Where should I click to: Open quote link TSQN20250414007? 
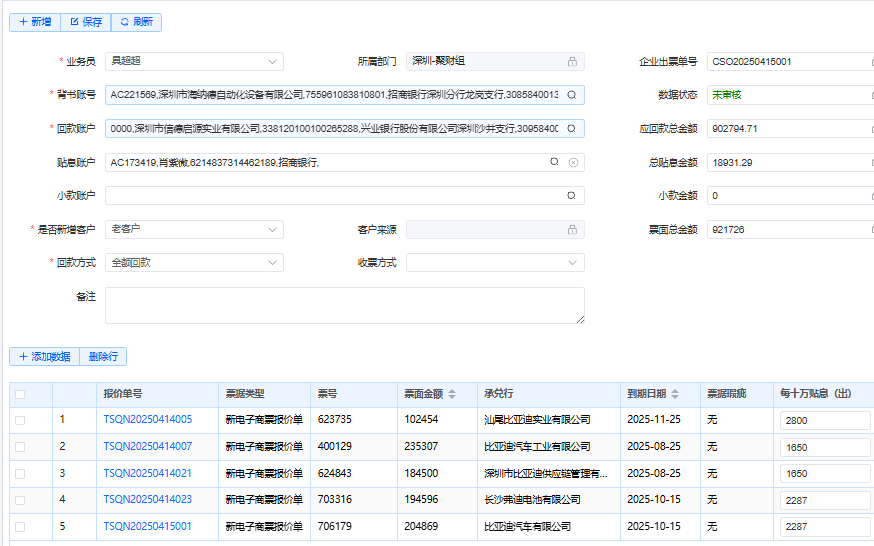(x=148, y=446)
